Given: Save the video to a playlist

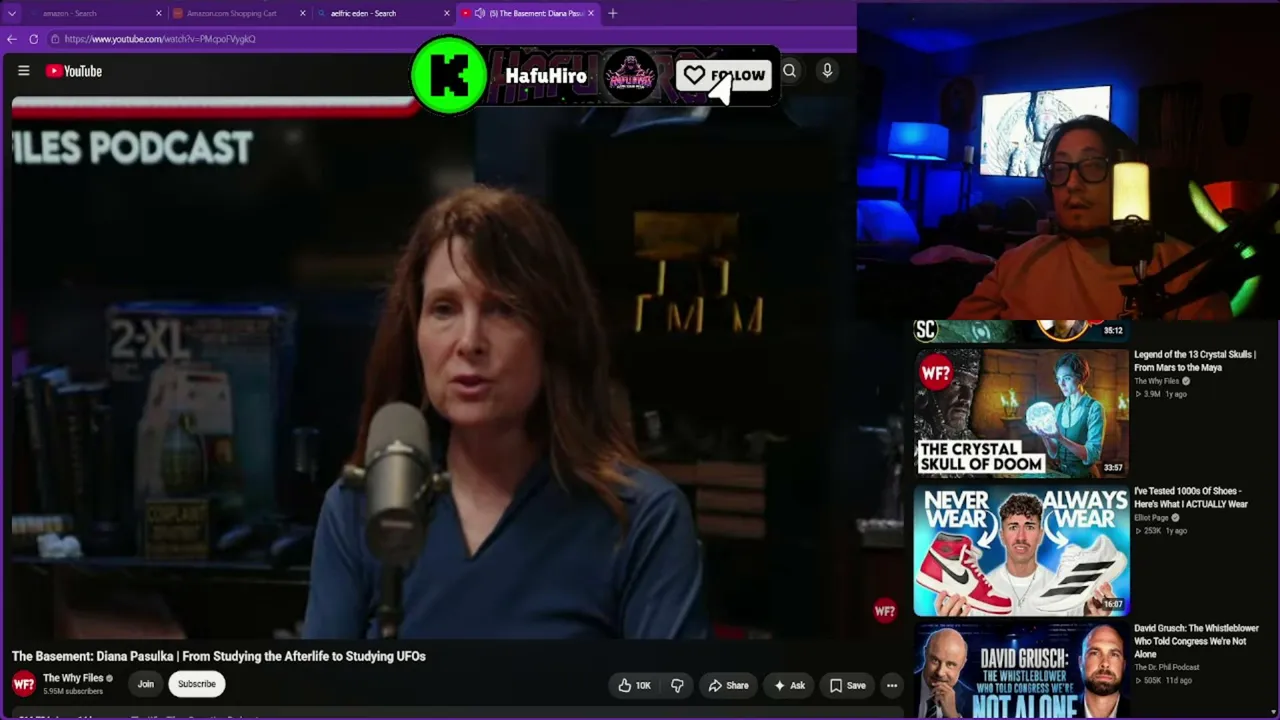Looking at the screenshot, I should [x=847, y=685].
